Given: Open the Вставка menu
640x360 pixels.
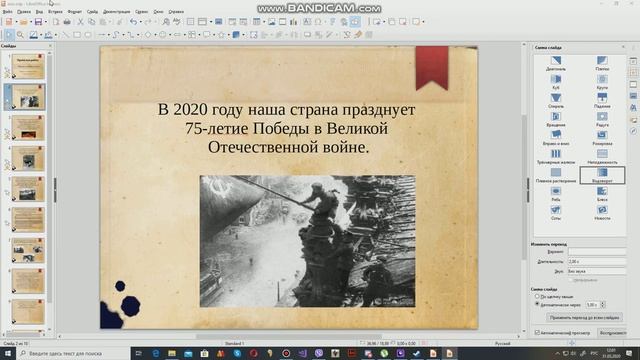Looking at the screenshot, I should 55,12.
